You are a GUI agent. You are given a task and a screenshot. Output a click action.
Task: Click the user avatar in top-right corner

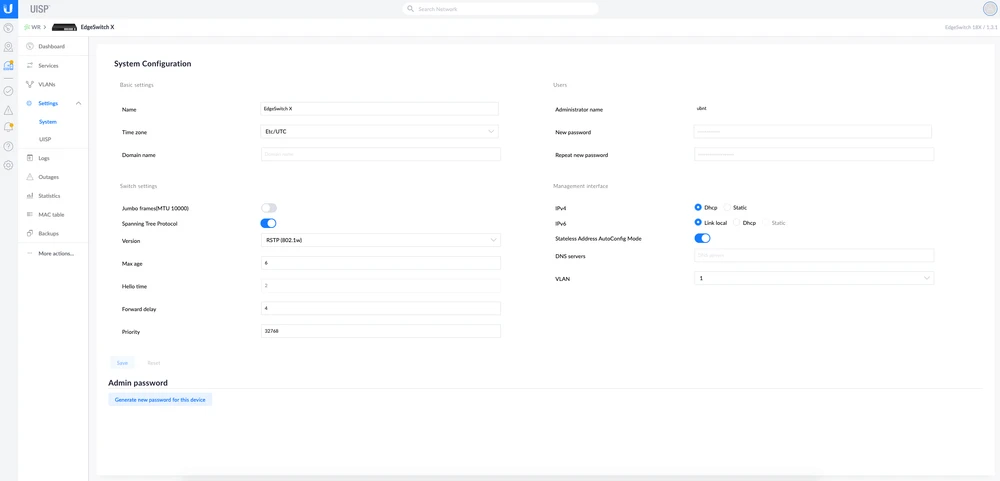click(x=989, y=9)
